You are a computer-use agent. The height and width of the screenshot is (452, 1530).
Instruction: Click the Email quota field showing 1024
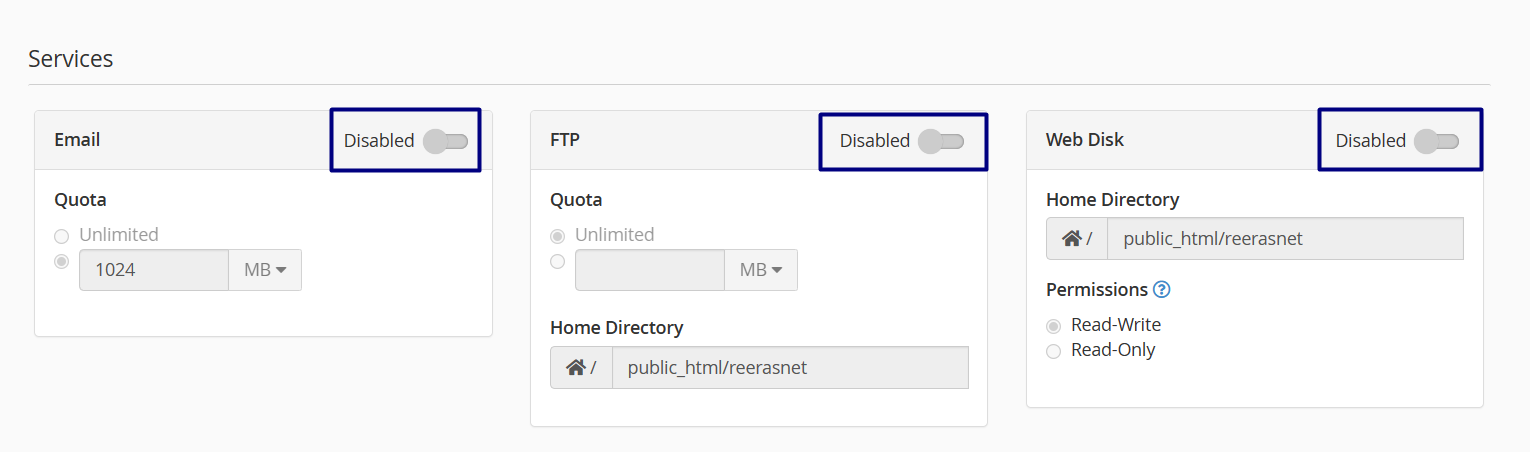pos(154,270)
